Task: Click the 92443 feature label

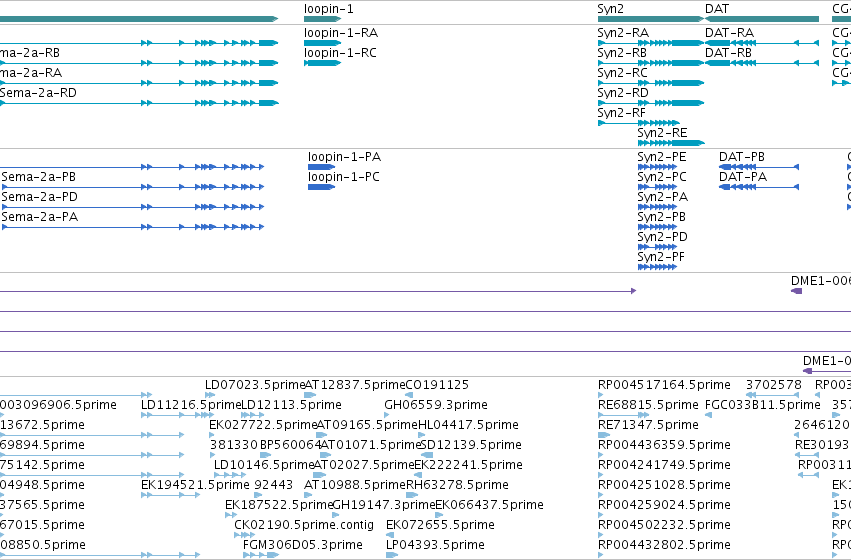Action: click(274, 485)
